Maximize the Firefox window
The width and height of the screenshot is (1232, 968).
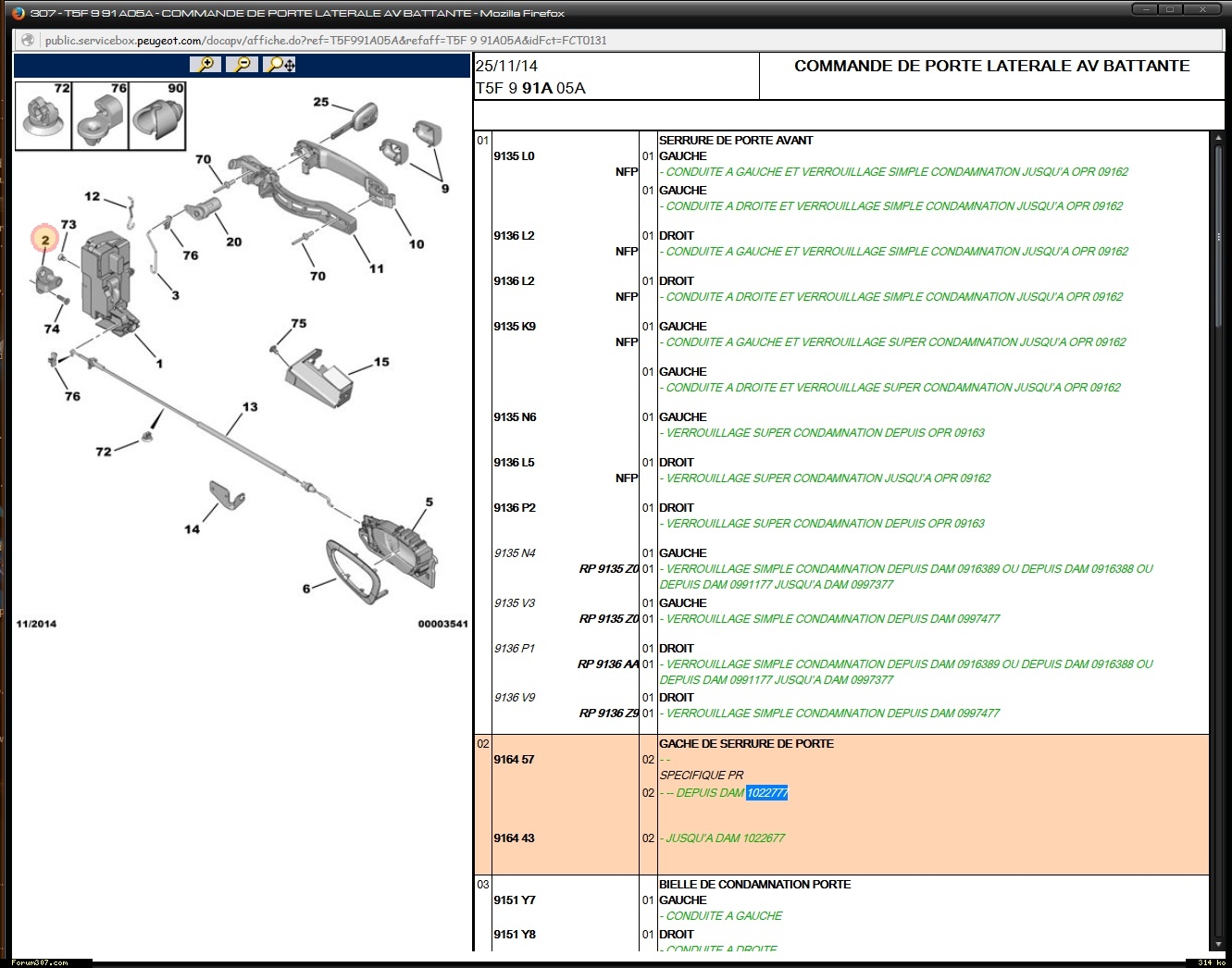(x=1169, y=9)
